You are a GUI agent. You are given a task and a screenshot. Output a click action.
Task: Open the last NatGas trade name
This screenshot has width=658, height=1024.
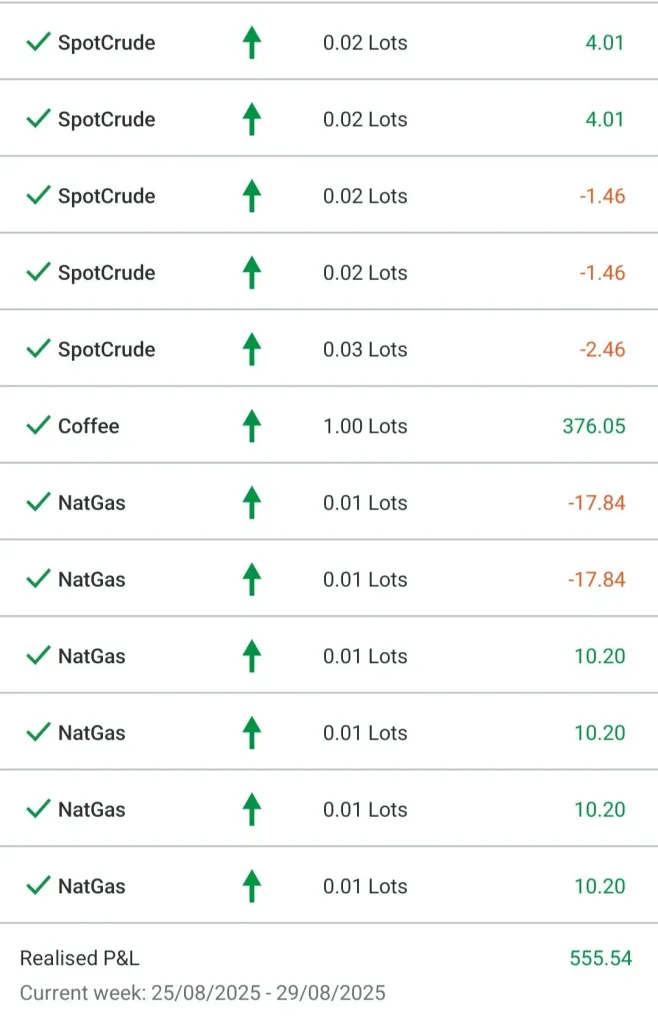91,886
